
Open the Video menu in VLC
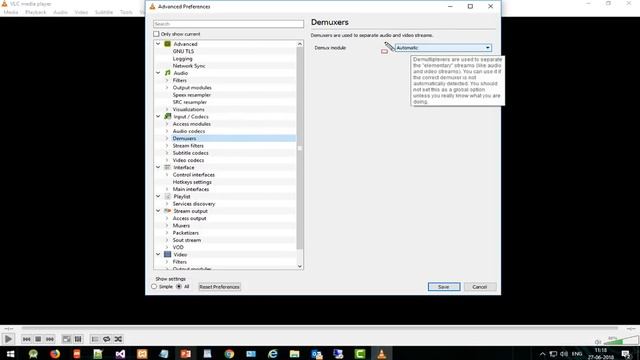point(81,12)
